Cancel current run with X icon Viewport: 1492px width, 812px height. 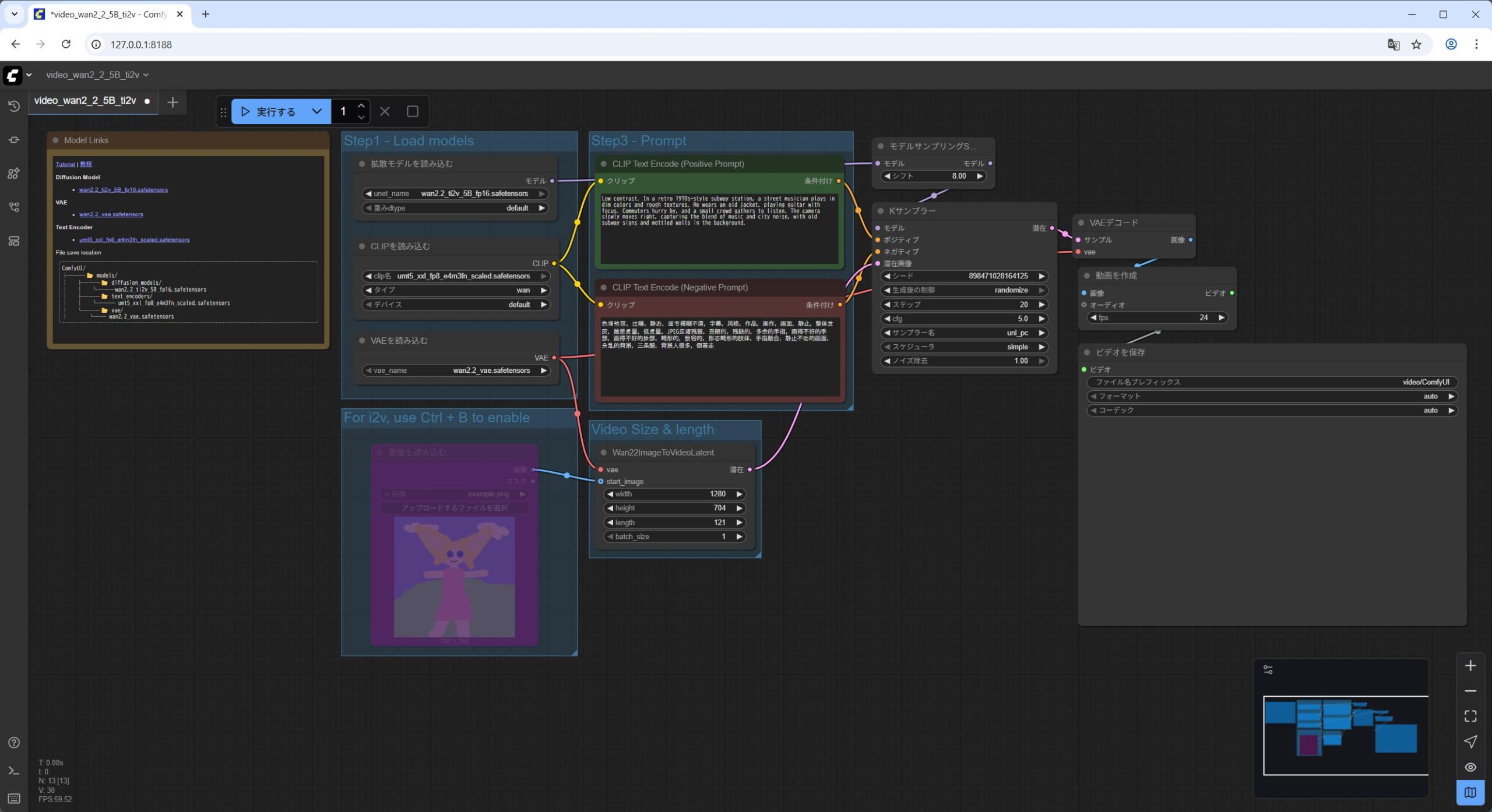coord(385,111)
